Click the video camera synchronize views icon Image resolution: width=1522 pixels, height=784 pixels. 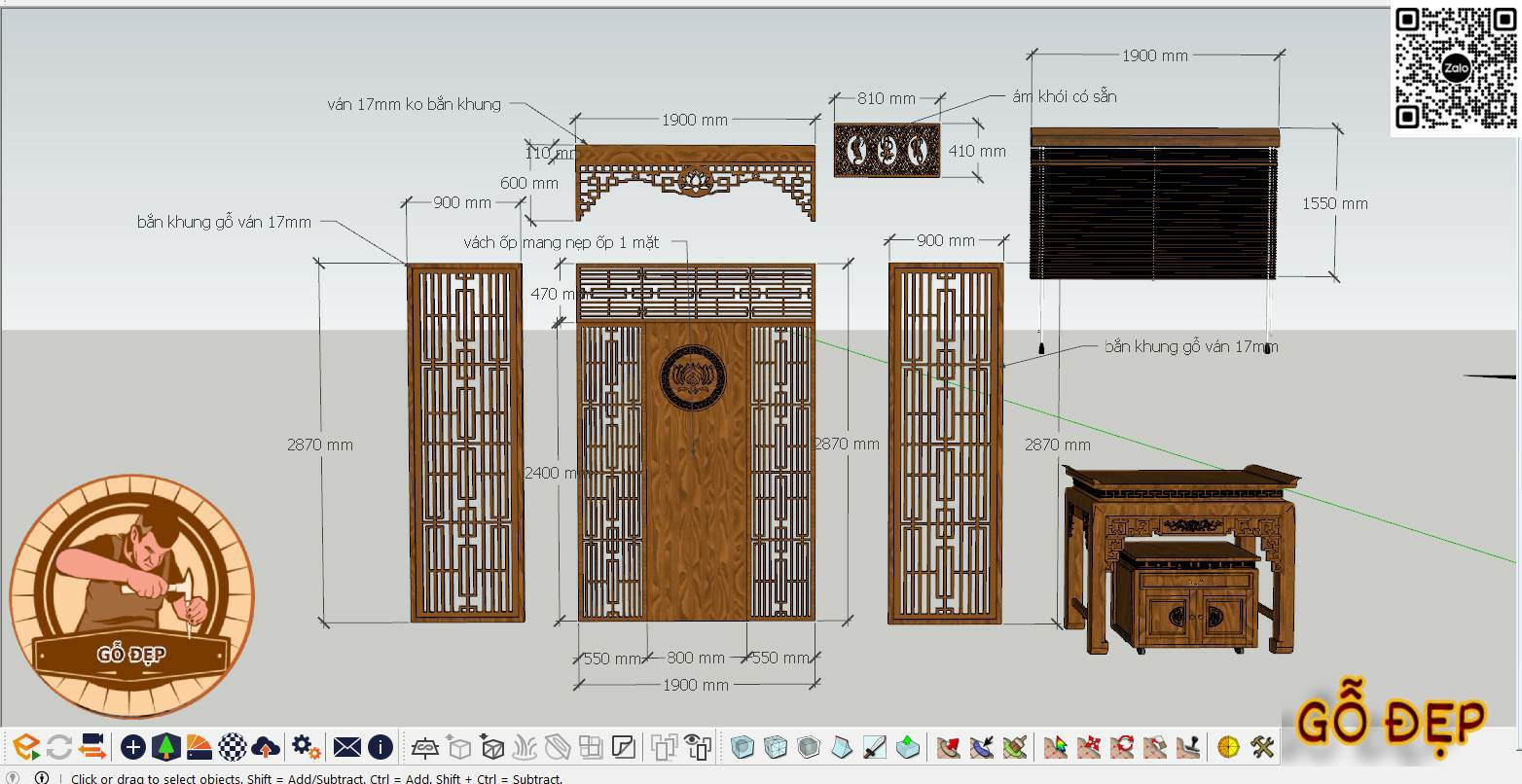[x=92, y=747]
